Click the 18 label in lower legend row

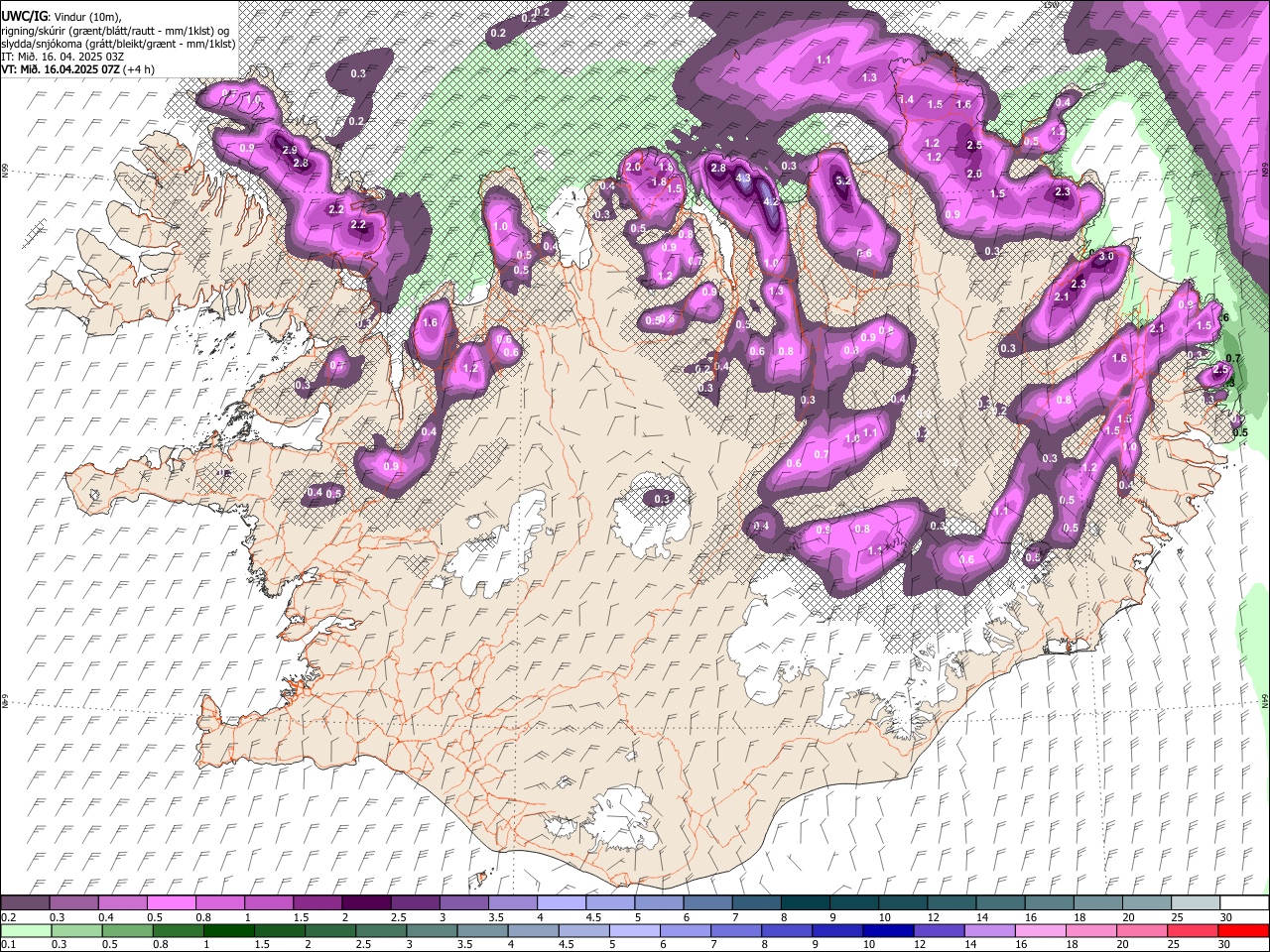coord(1071,945)
